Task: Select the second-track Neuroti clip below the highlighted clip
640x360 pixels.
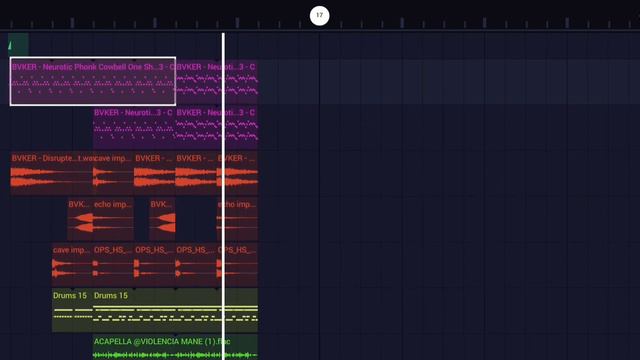Action: point(134,127)
